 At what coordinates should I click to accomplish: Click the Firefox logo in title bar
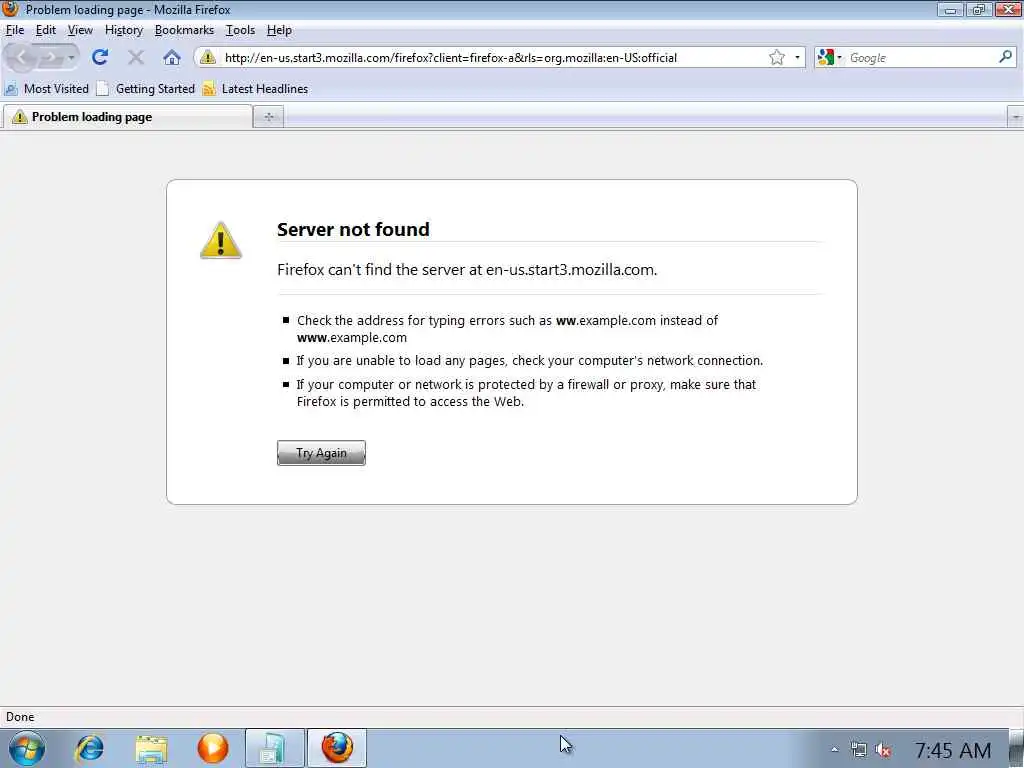coord(10,9)
